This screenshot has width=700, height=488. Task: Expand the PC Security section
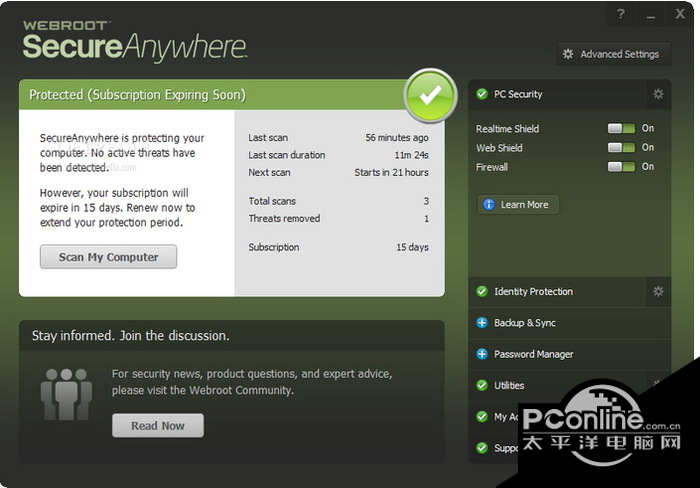point(556,94)
